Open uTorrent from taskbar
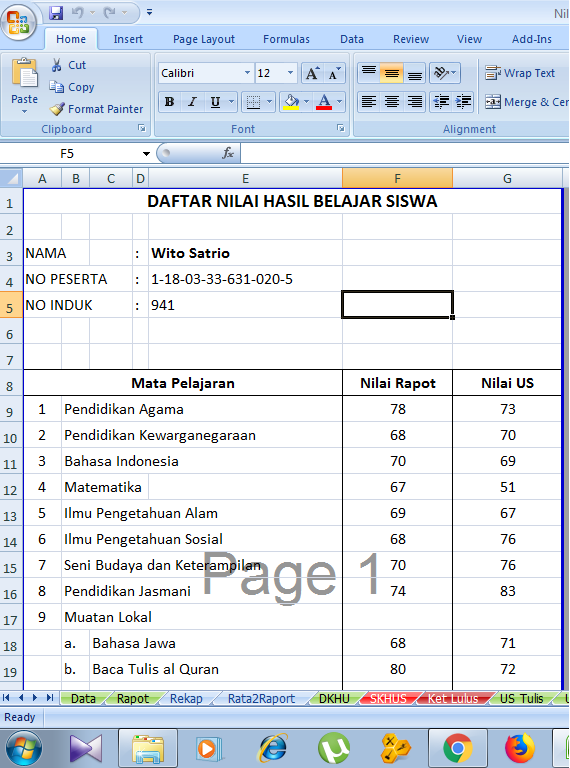The width and height of the screenshot is (570, 768). pyautogui.click(x=333, y=748)
